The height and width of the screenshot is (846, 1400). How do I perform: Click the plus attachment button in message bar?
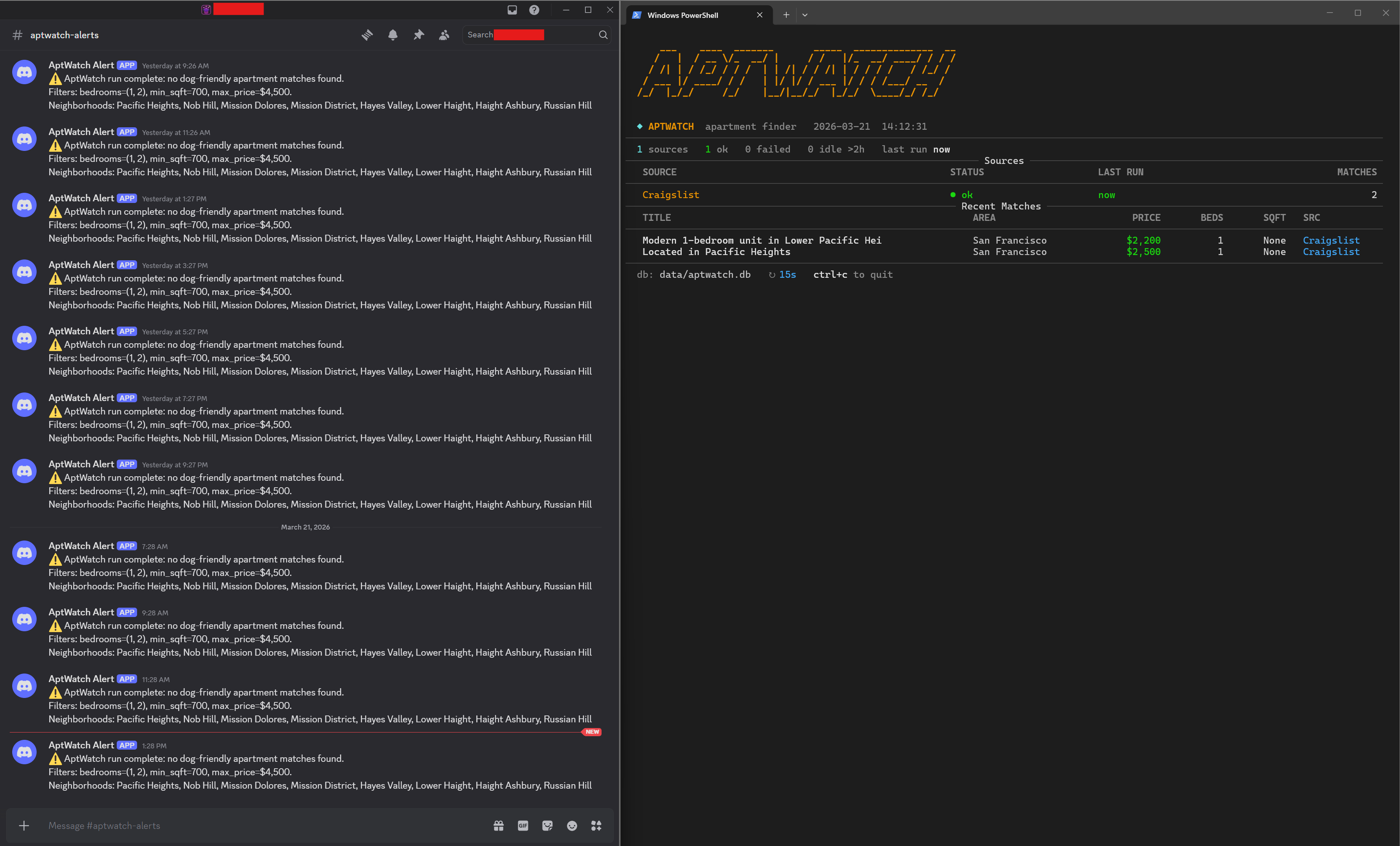pyautogui.click(x=24, y=826)
